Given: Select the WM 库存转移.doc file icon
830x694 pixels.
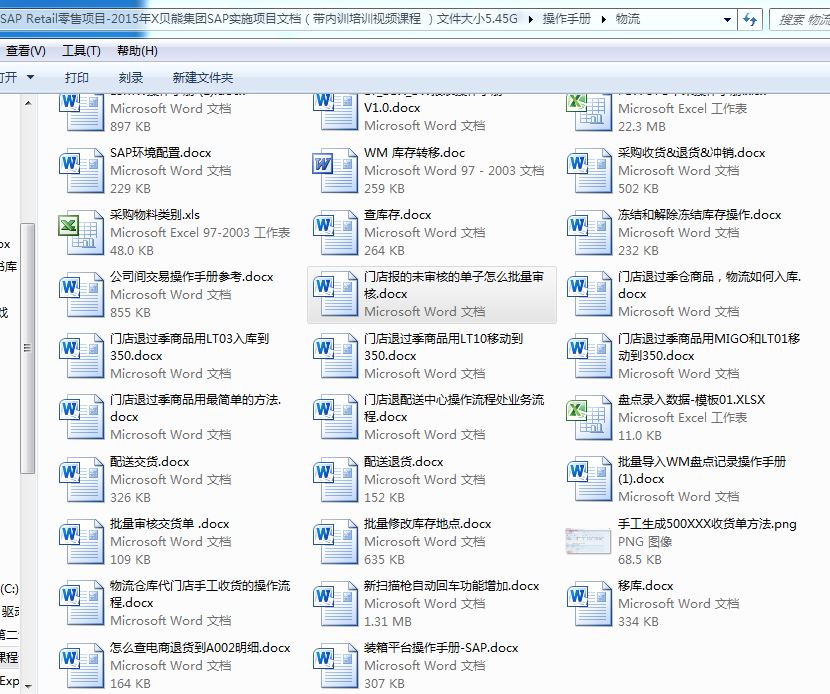Looking at the screenshot, I should click(x=335, y=170).
